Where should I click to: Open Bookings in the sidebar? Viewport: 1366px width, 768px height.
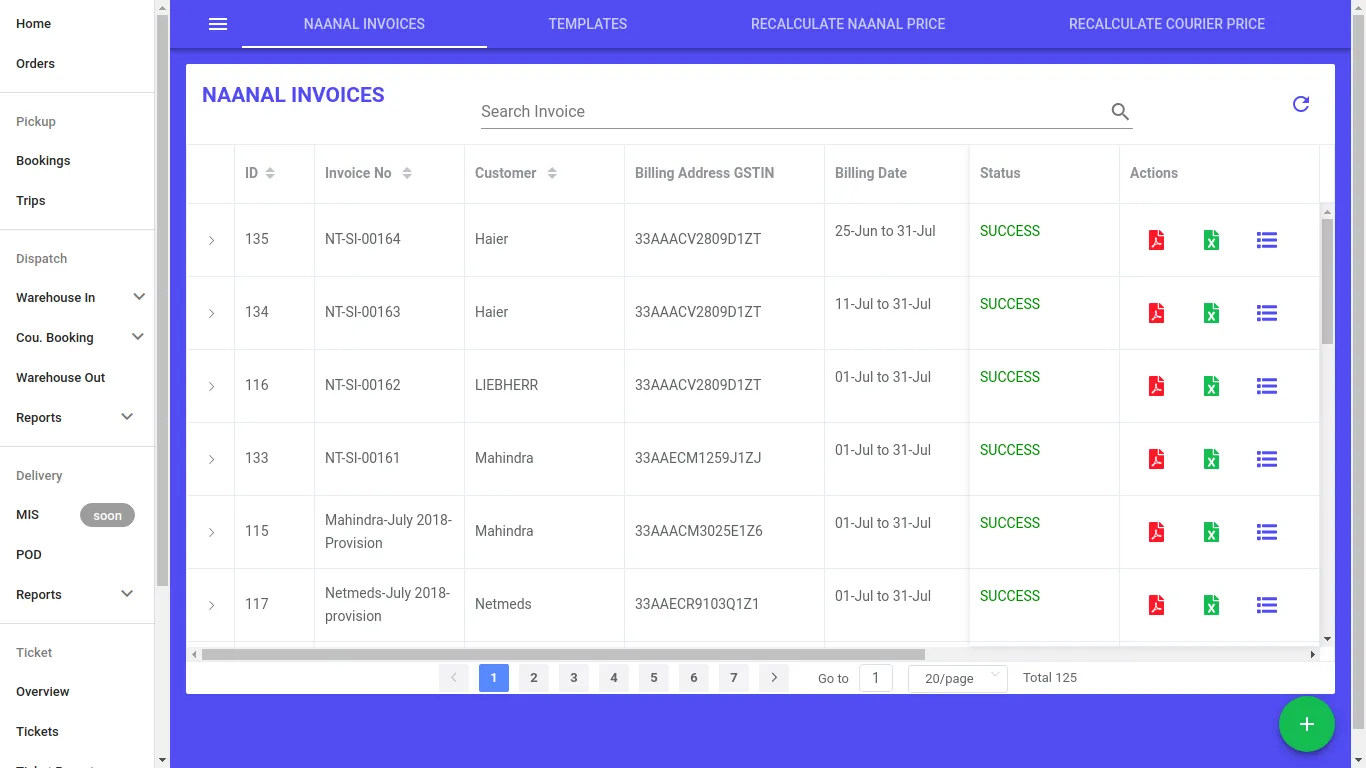(43, 160)
